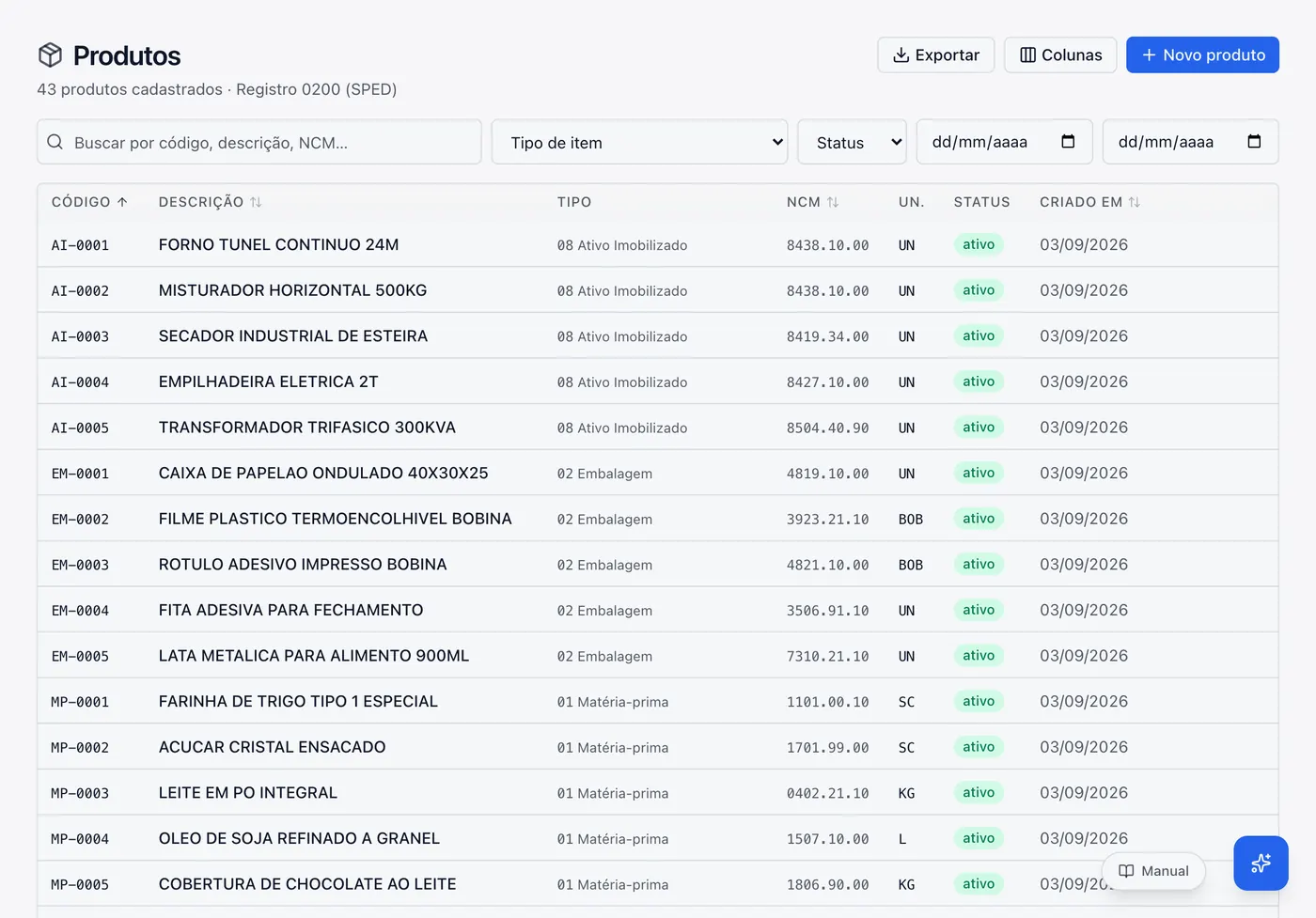Click FILME PLASTICO TERMOENCOLHIVEL BOBINA

(x=335, y=519)
